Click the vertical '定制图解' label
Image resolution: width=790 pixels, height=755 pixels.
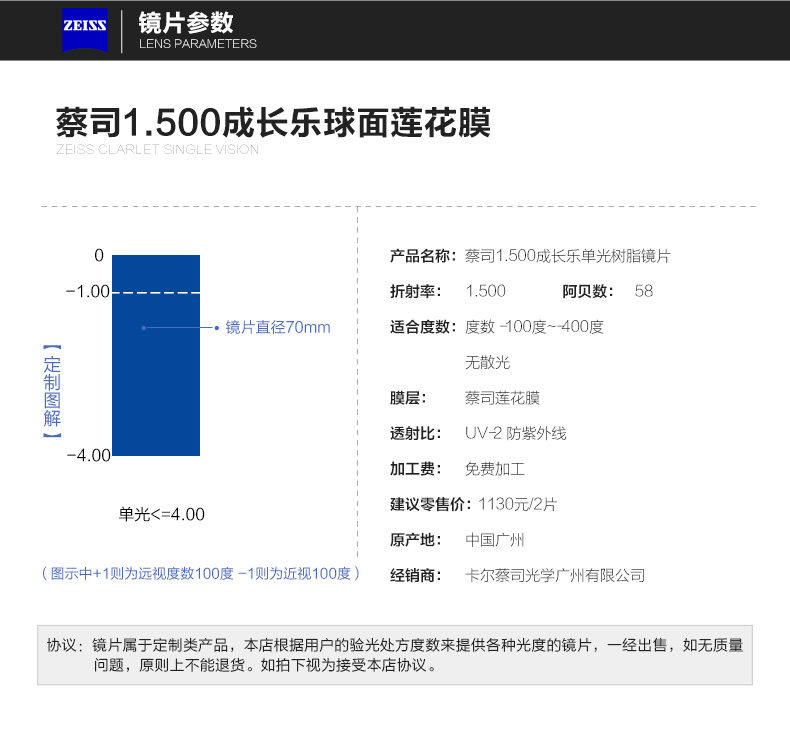click(x=52, y=391)
